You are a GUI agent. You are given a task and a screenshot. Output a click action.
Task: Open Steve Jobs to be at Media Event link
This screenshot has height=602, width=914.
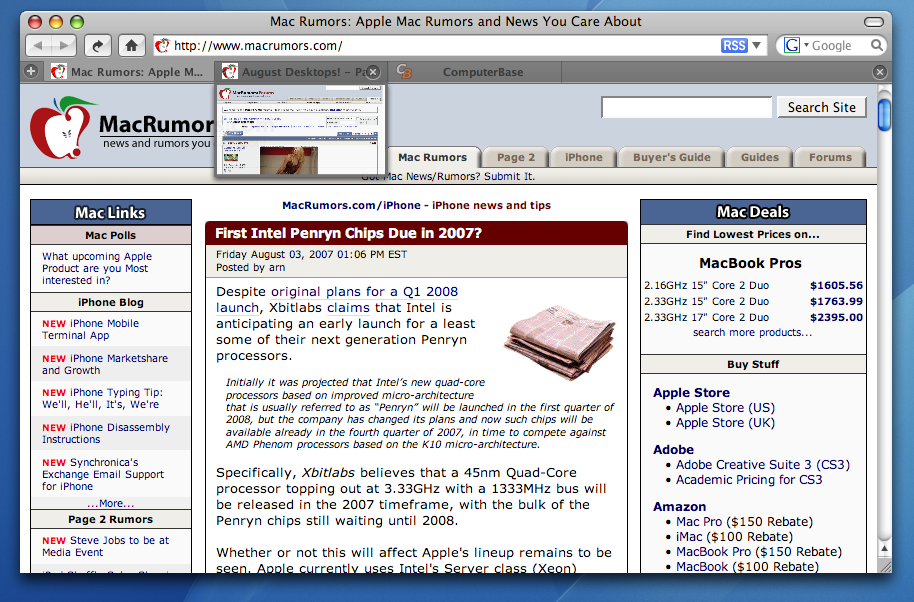click(x=106, y=546)
